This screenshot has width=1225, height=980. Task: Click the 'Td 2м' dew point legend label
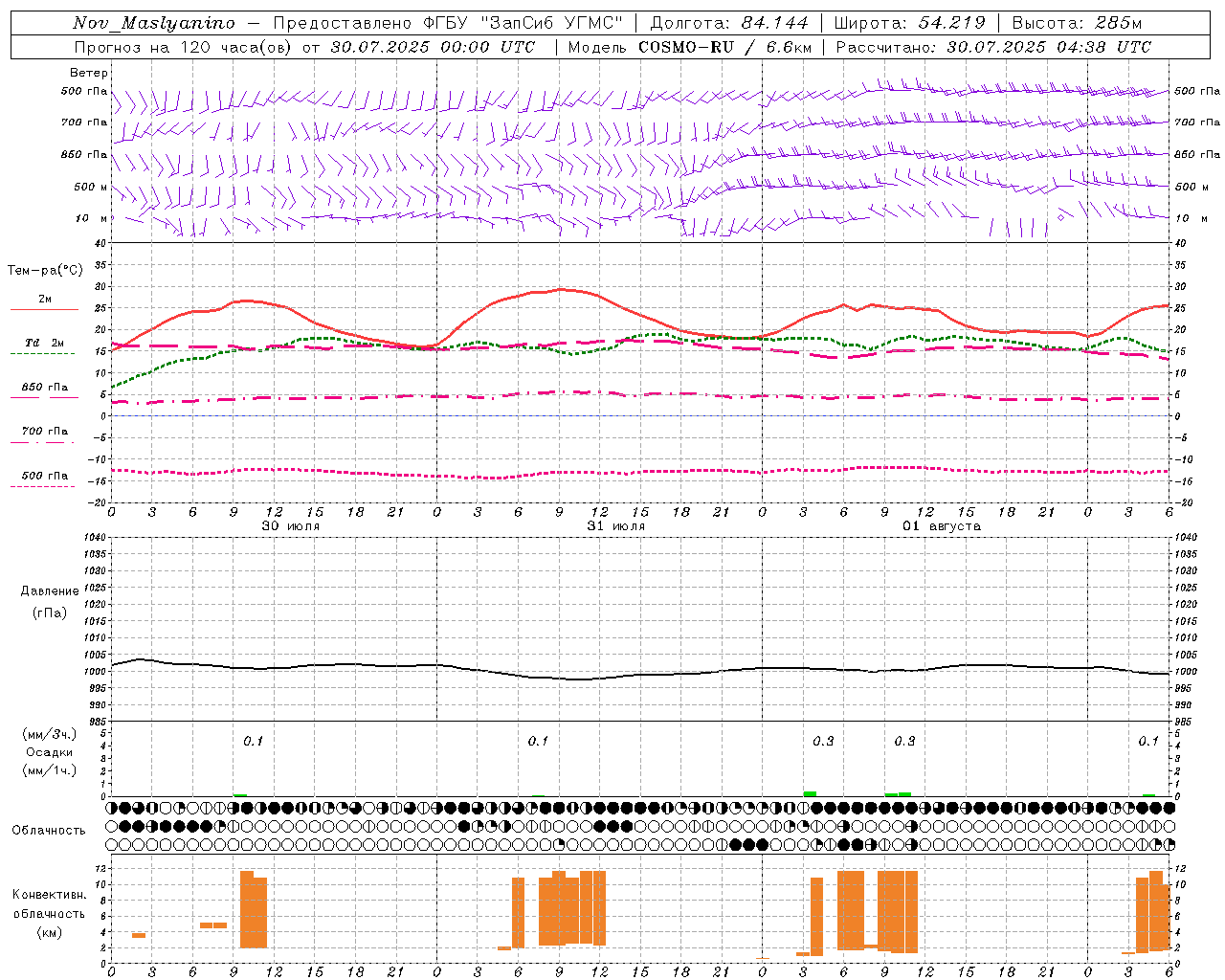45,343
